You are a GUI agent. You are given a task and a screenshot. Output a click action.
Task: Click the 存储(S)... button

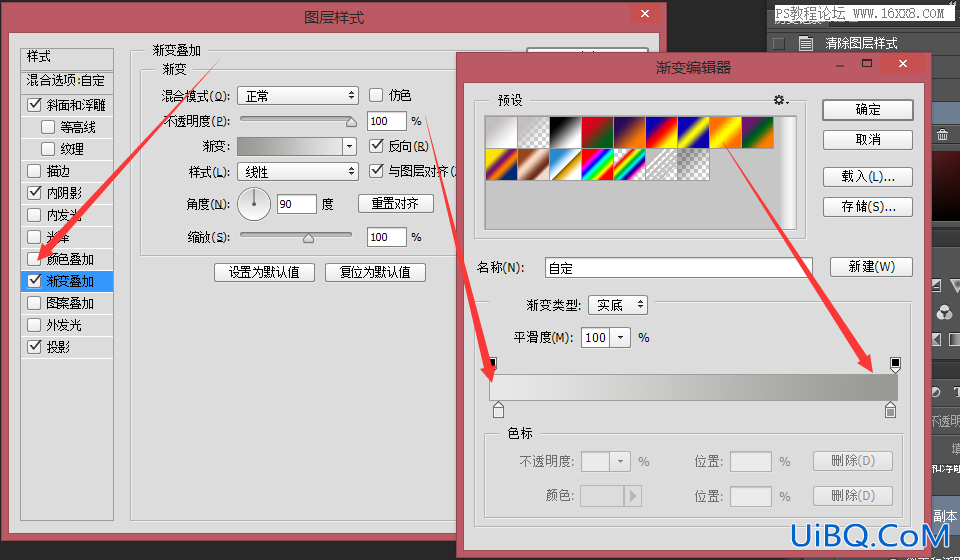point(868,207)
